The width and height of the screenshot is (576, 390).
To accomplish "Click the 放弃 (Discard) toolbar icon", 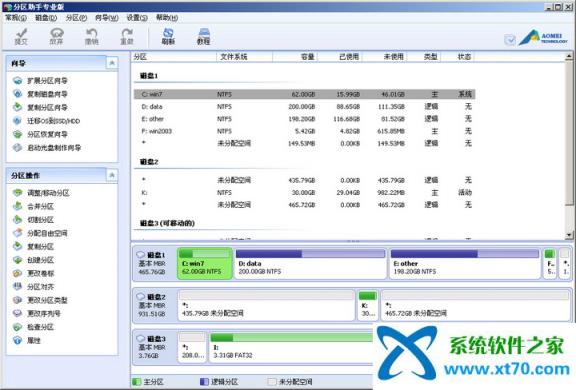I will 56,37.
